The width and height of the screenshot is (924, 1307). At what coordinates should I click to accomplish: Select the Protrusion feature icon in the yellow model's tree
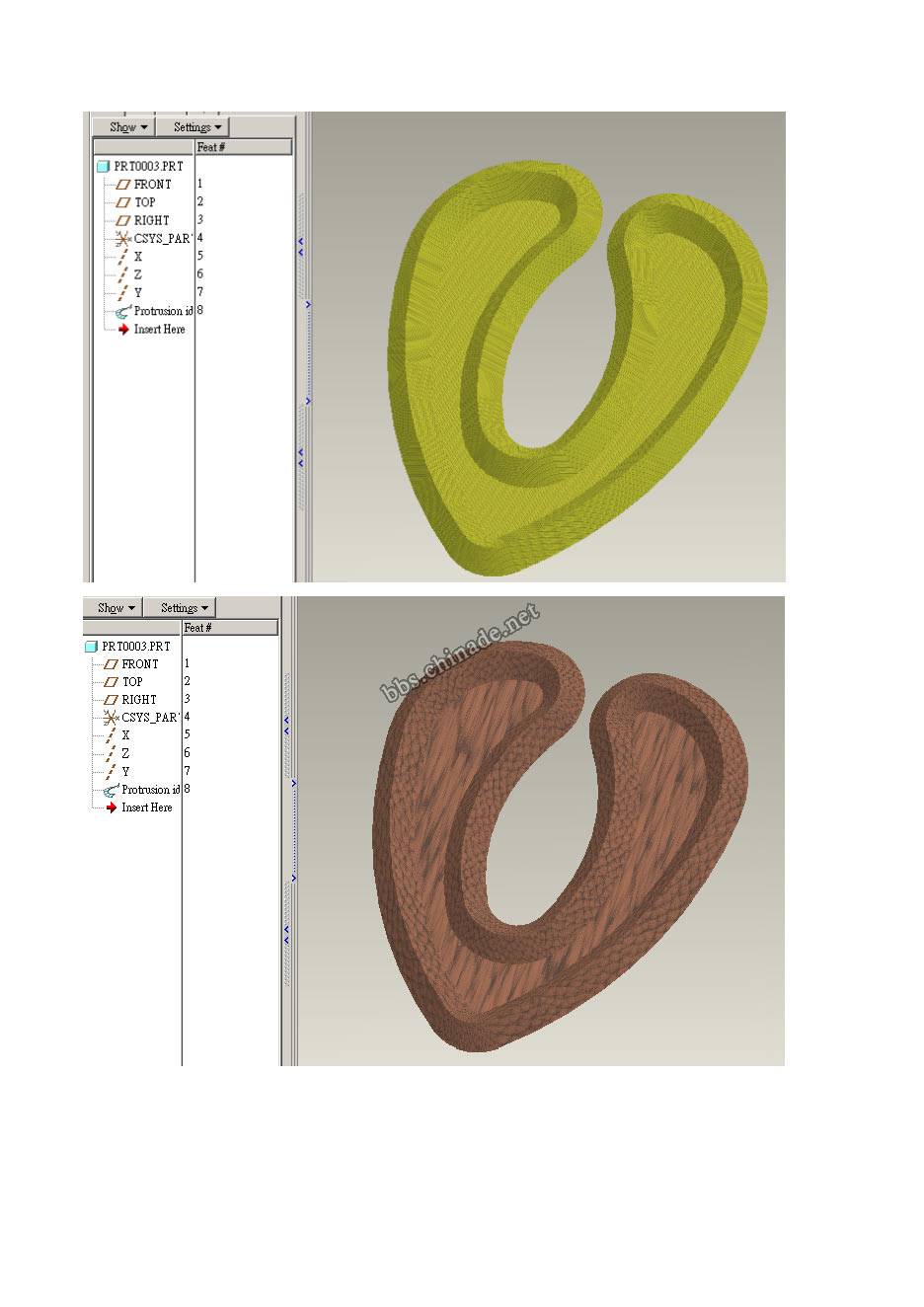tap(123, 311)
